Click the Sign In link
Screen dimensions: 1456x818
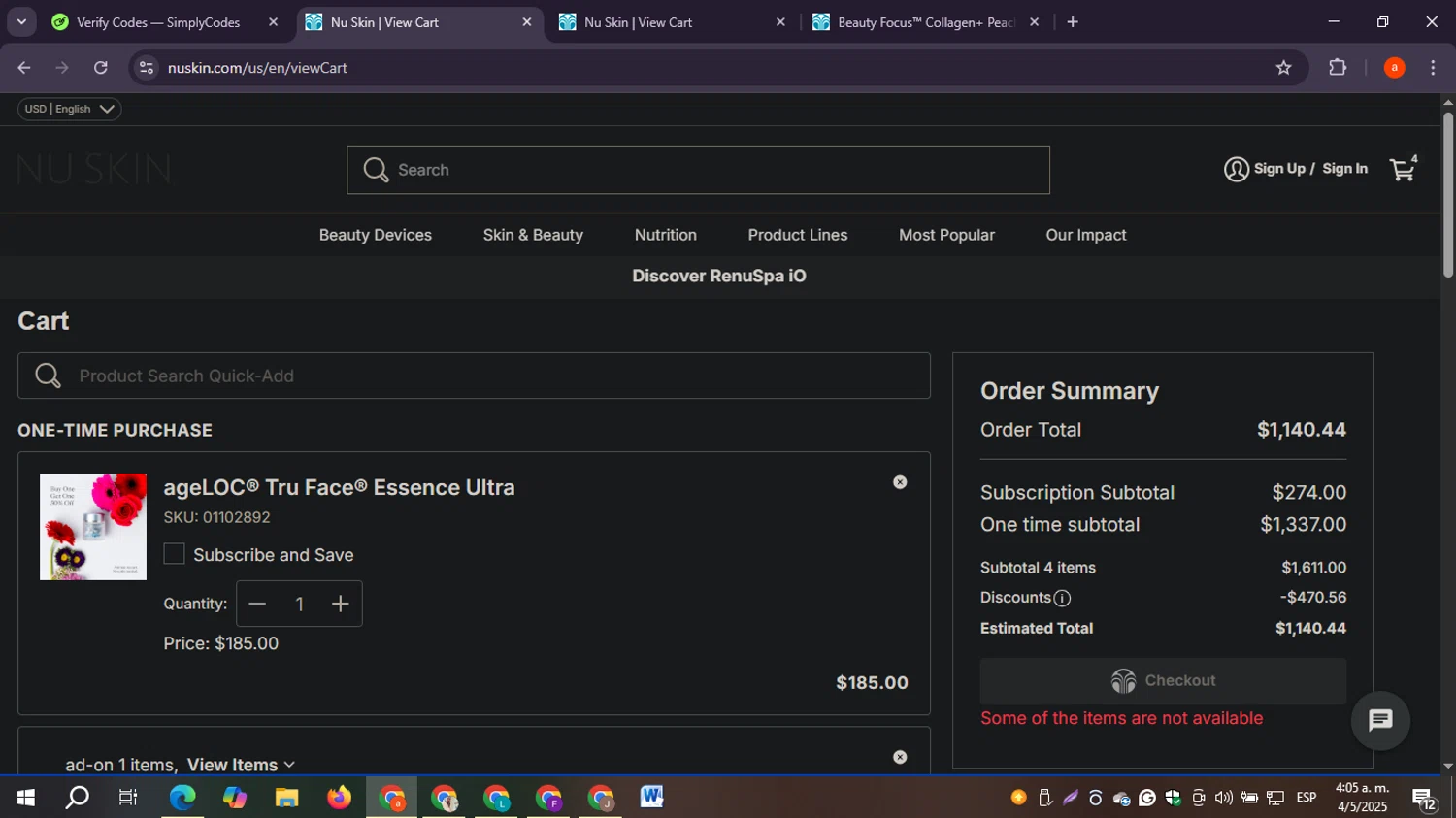click(1344, 169)
